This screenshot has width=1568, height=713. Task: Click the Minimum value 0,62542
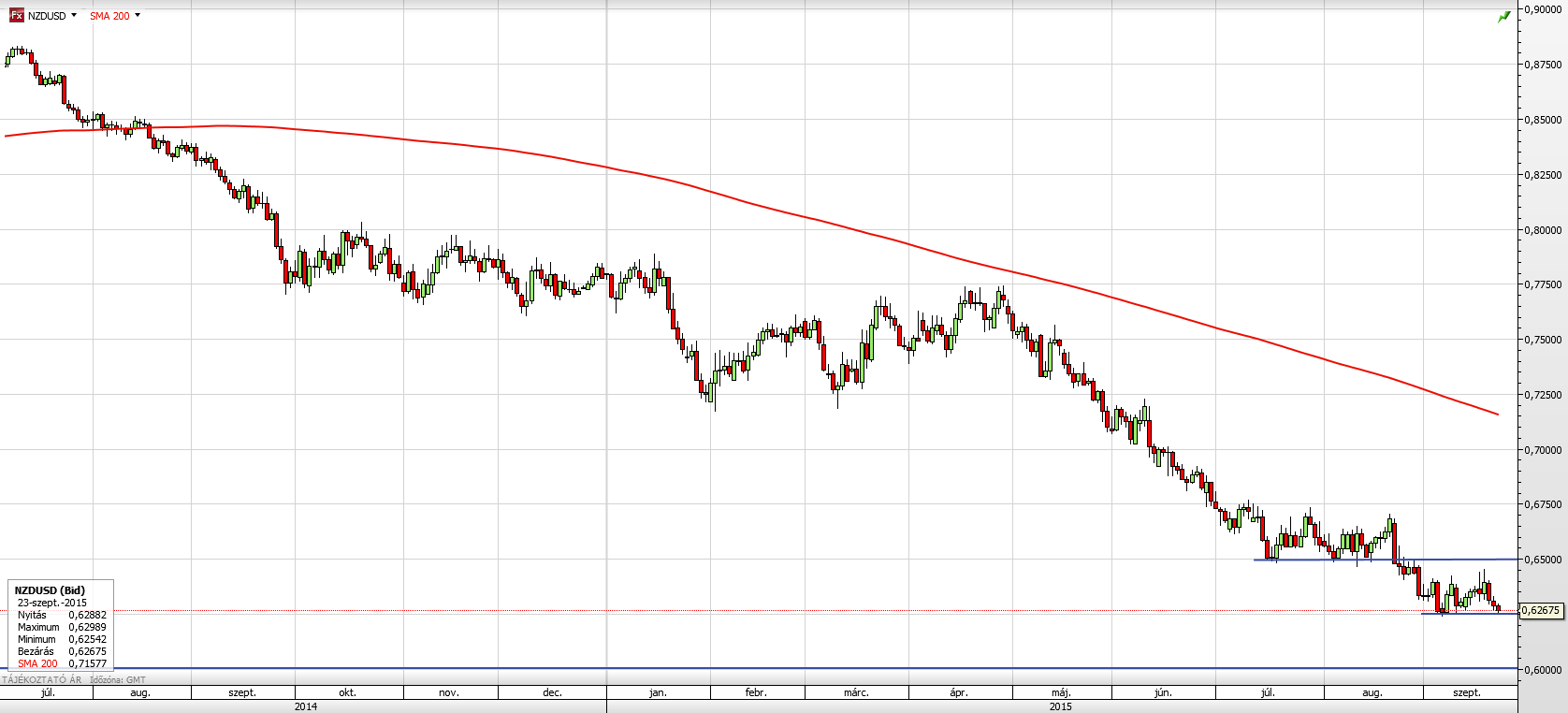(87, 639)
